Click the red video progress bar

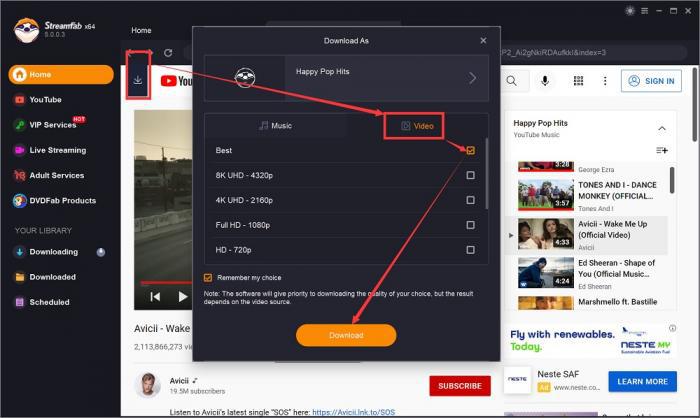click(166, 283)
